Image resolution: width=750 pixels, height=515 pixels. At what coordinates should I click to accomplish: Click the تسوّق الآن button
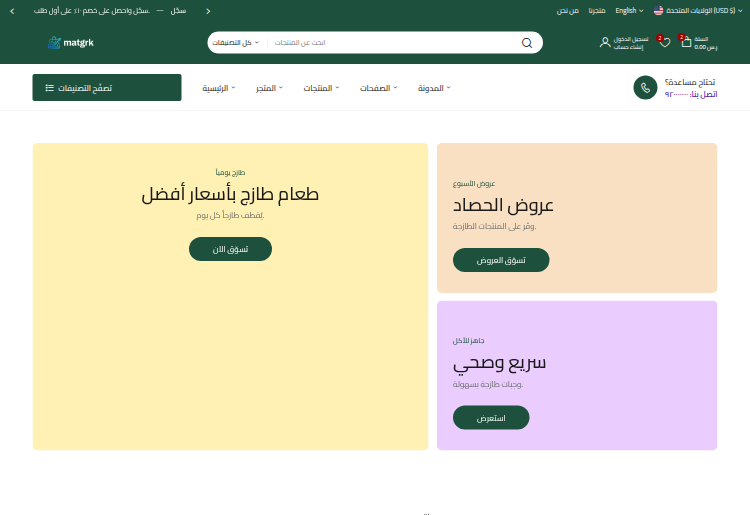pos(230,249)
